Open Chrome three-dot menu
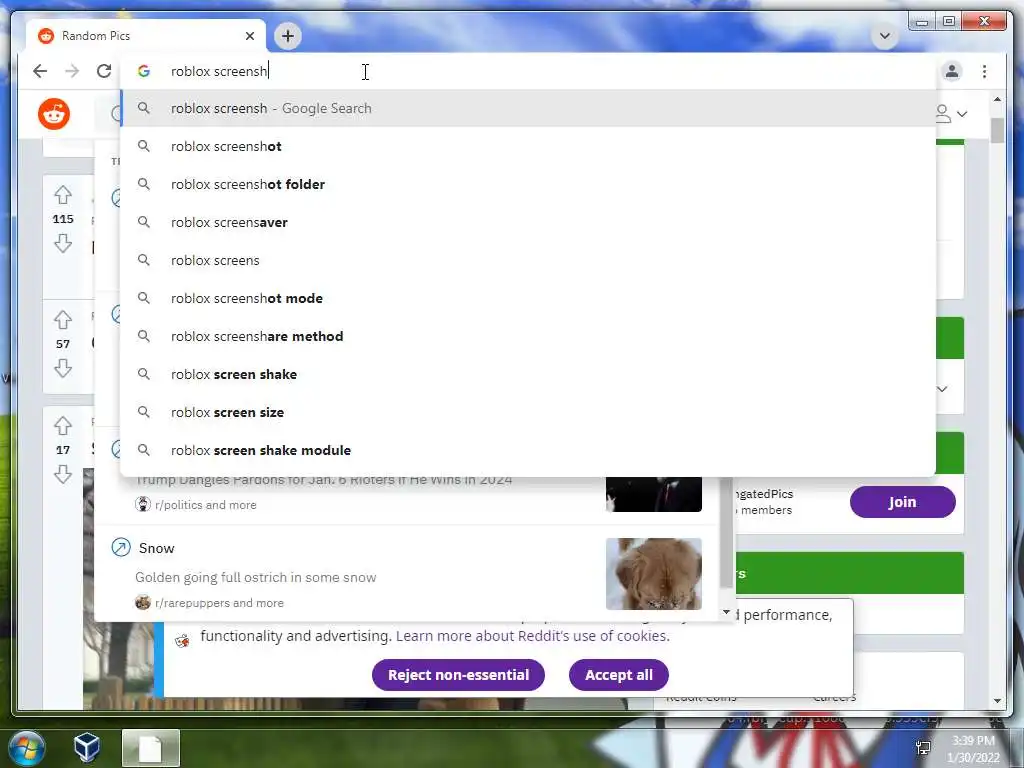The image size is (1024, 768). point(985,71)
